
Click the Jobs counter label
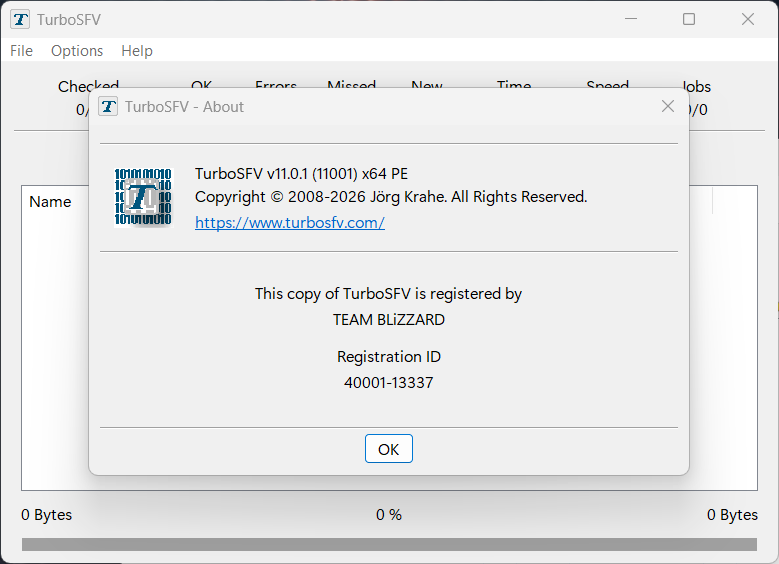tap(696, 86)
